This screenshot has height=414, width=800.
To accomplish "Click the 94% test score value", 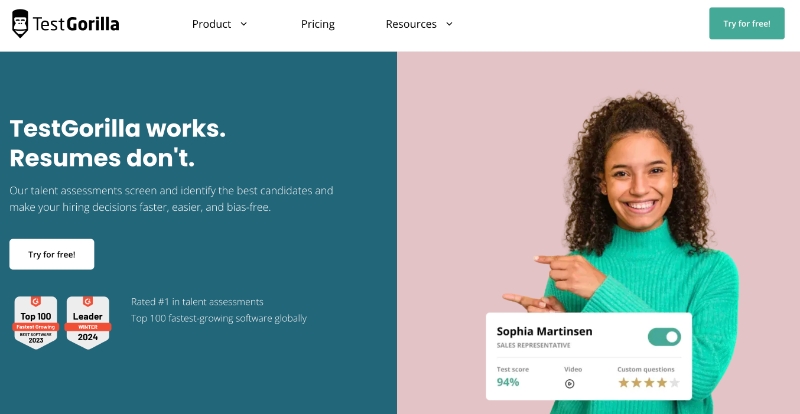I will pyautogui.click(x=508, y=383).
